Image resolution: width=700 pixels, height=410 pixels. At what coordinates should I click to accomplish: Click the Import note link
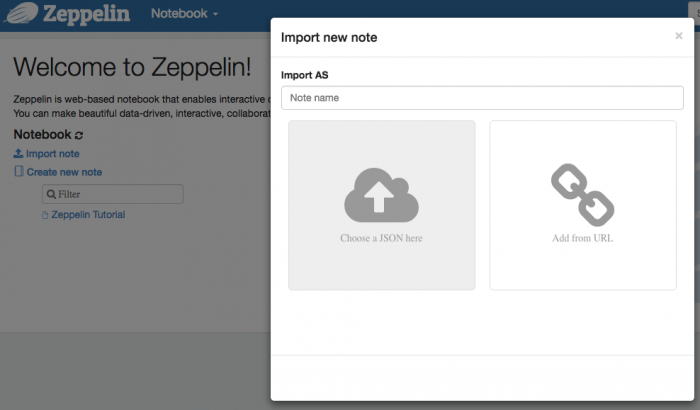pos(53,154)
